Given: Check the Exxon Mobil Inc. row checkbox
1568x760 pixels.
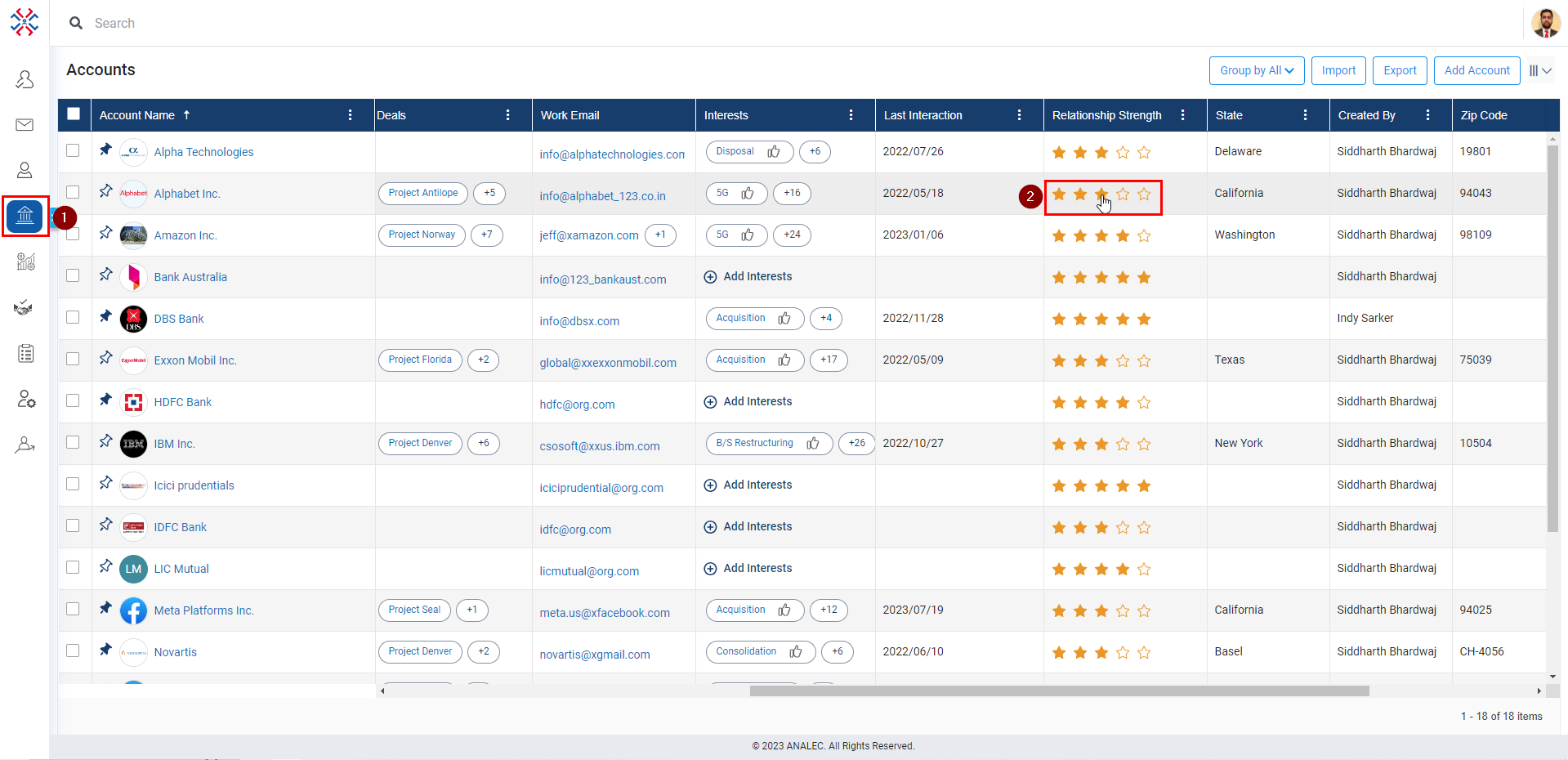Looking at the screenshot, I should click(73, 359).
